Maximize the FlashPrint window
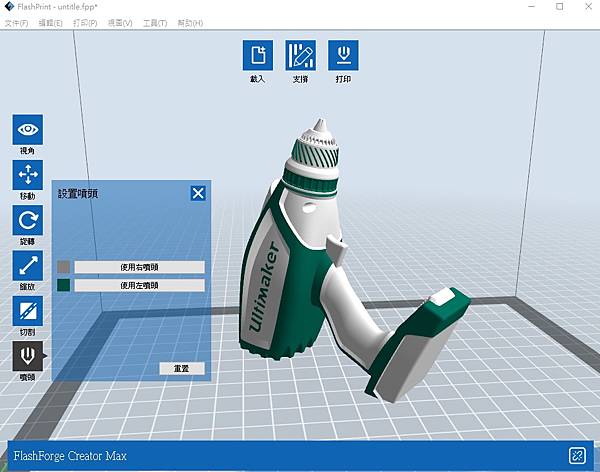 click(x=559, y=7)
